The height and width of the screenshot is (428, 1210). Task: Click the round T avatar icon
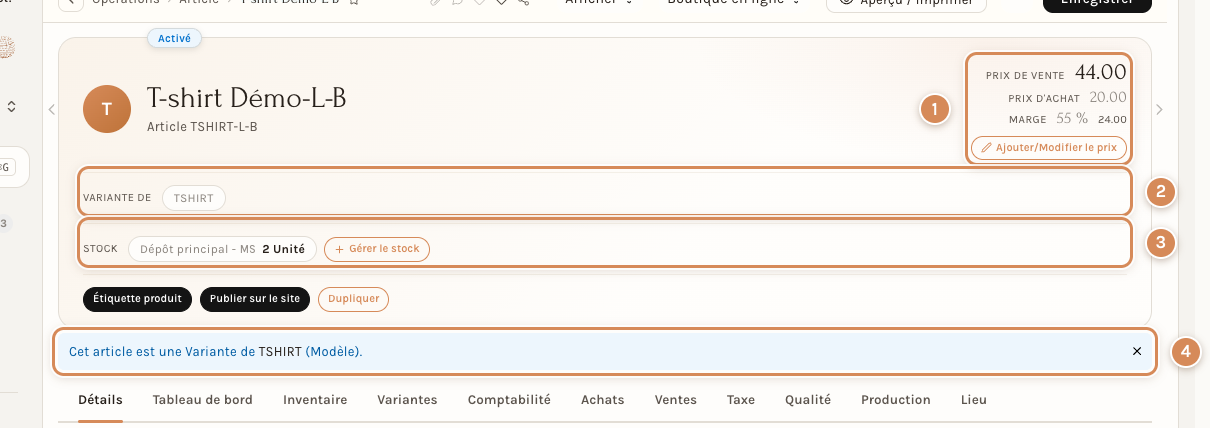point(107,109)
